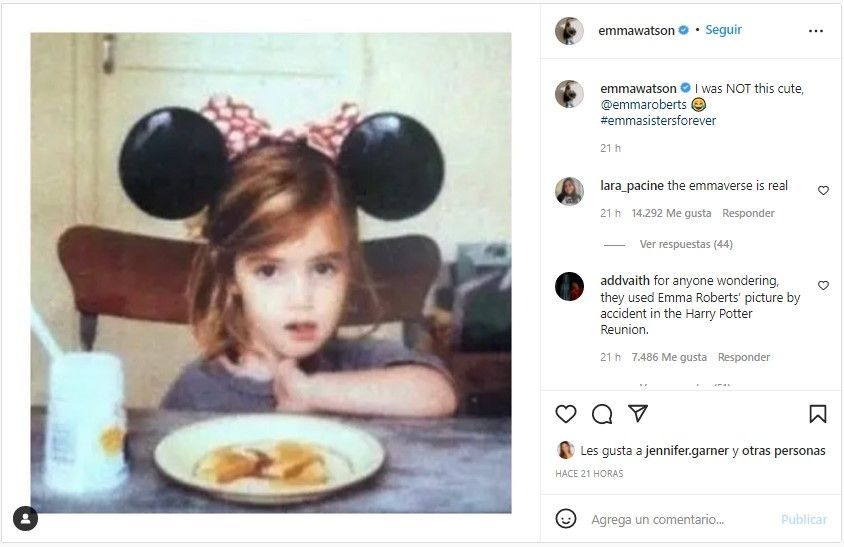Click emoji smiley icon in comment box
The width and height of the screenshot is (844, 547).
point(566,519)
